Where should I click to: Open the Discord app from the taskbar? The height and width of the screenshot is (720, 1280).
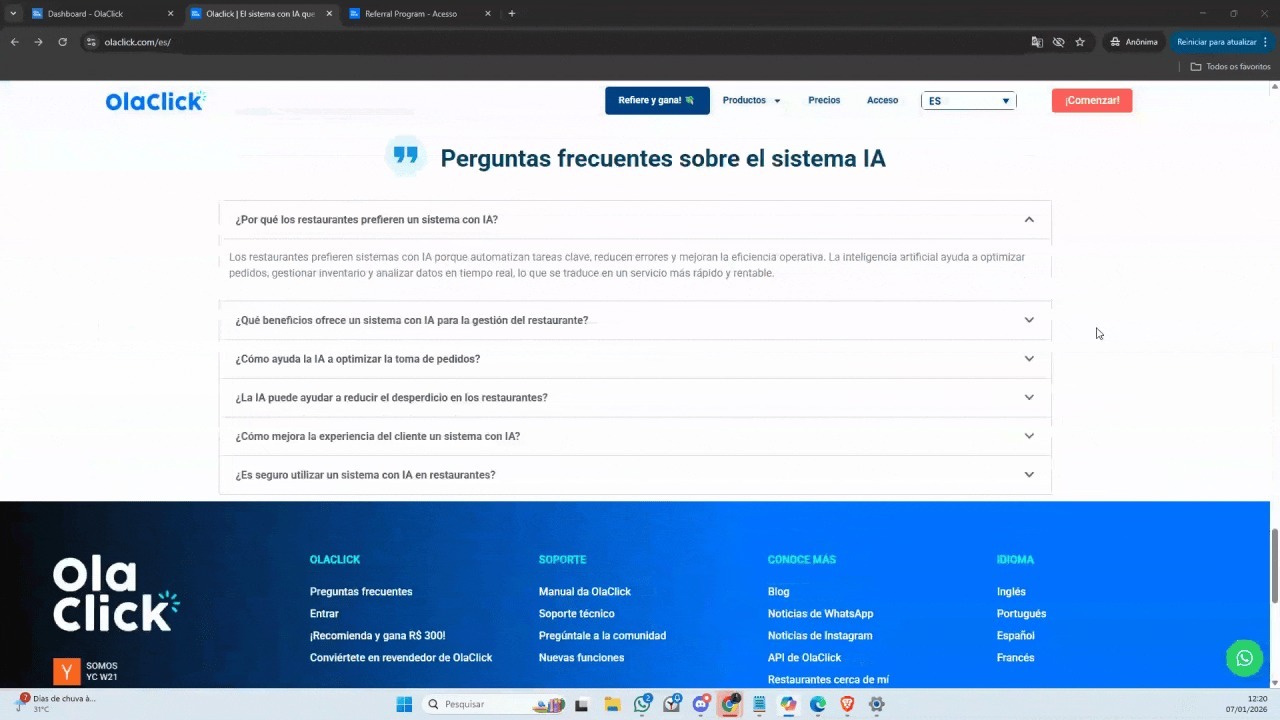point(701,704)
